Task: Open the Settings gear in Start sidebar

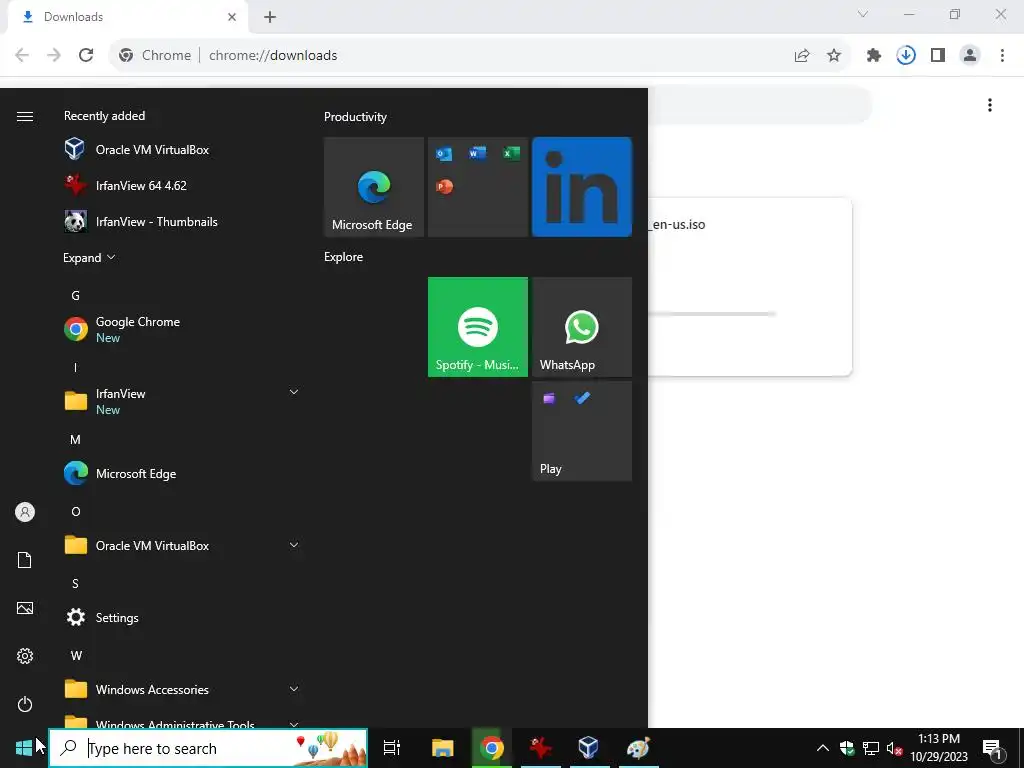Action: pos(25,656)
